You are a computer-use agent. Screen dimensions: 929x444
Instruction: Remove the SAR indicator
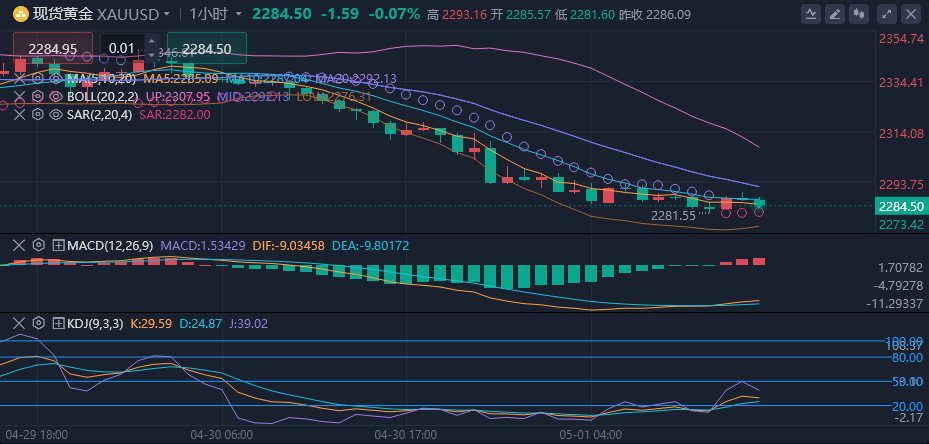pyautogui.click(x=19, y=115)
